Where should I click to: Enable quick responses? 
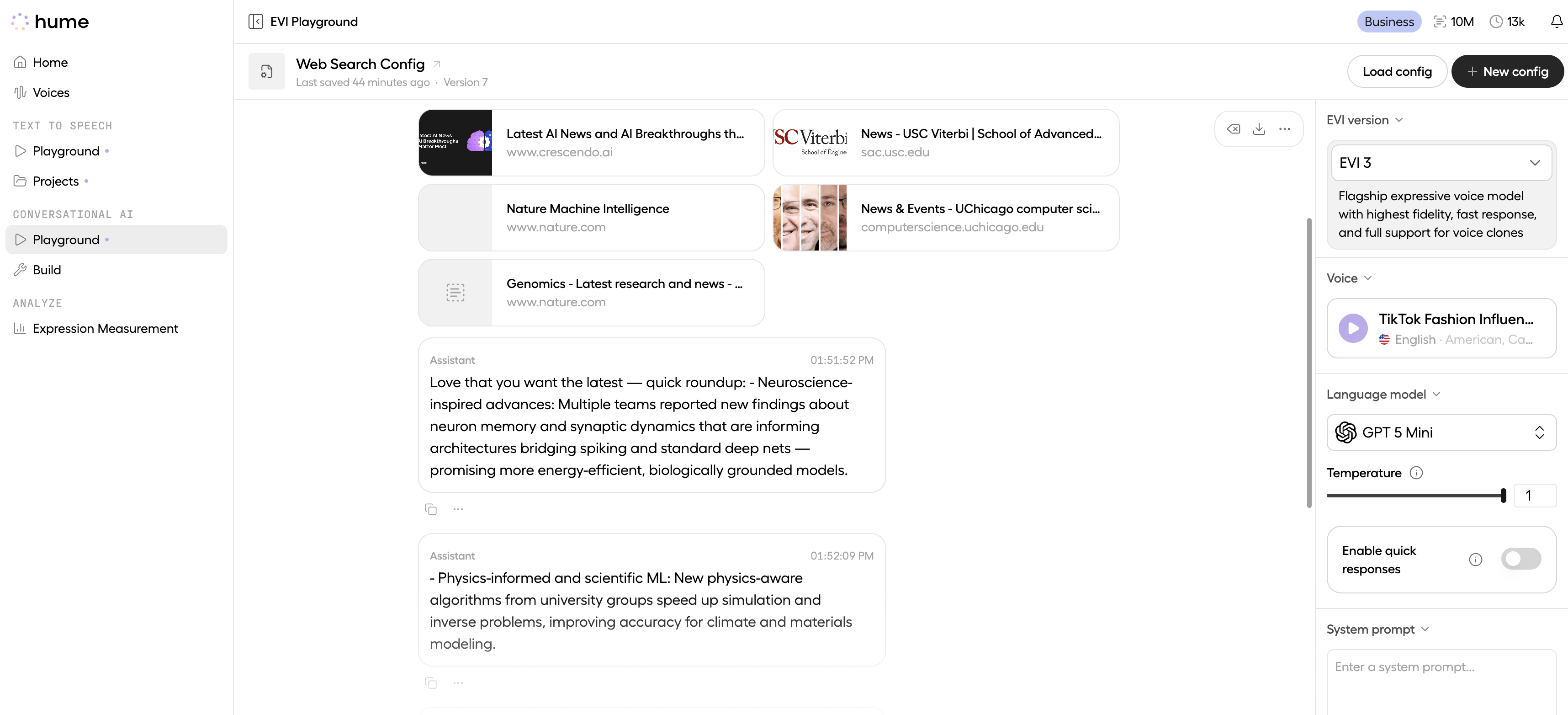(1520, 559)
